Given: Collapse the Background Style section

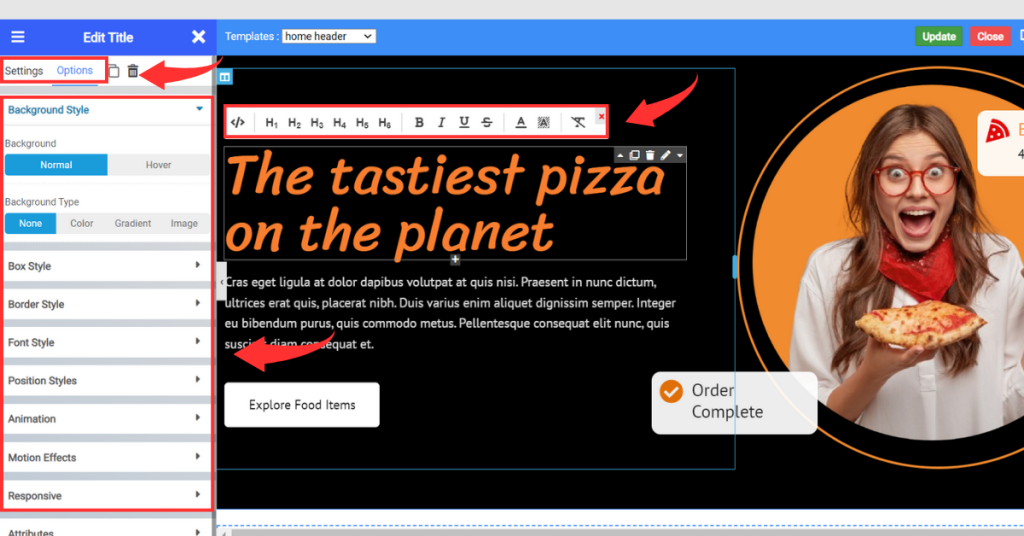Looking at the screenshot, I should tap(106, 110).
